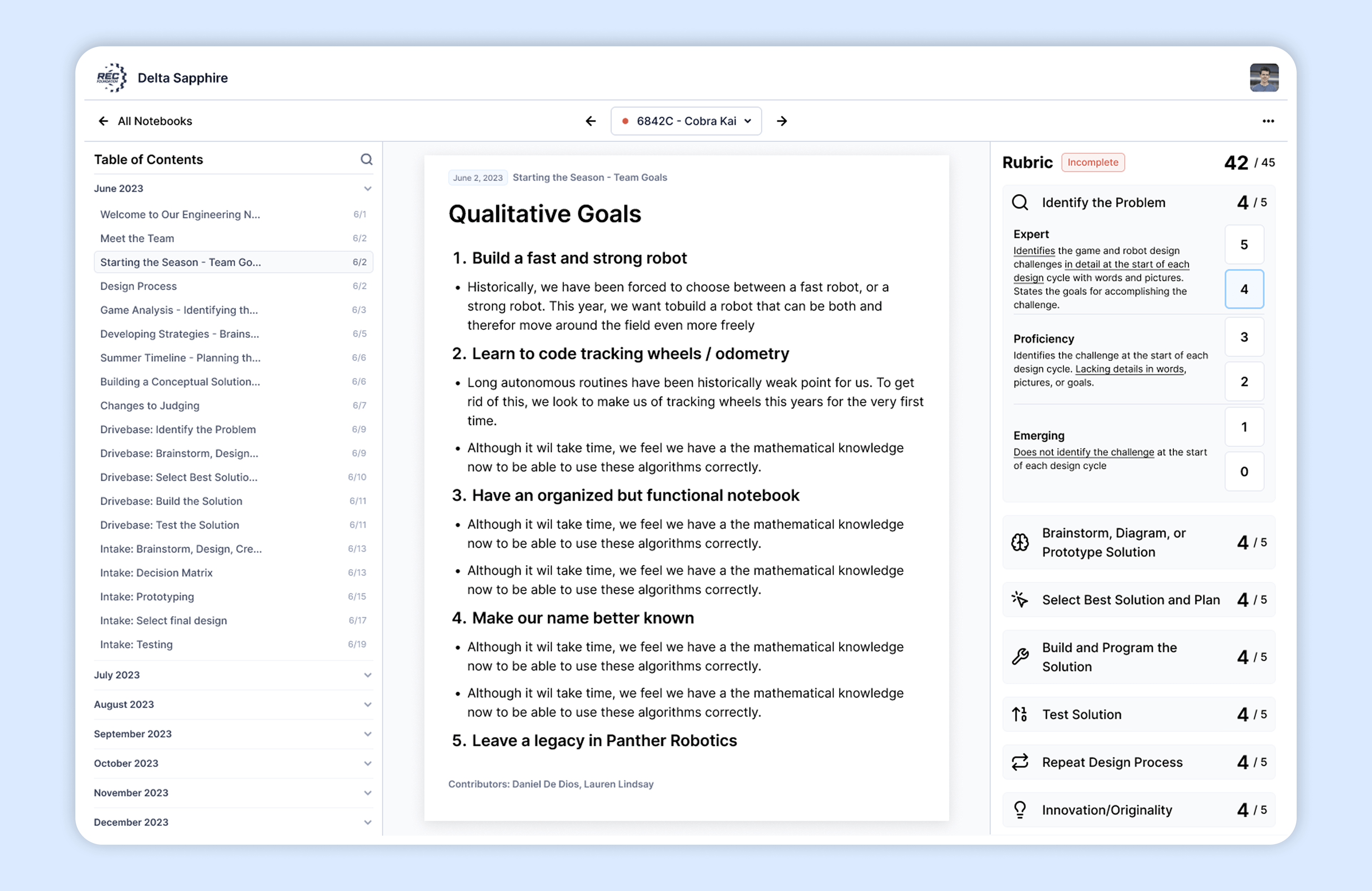Open the three-dot more options menu
The width and height of the screenshot is (1372, 891).
[x=1268, y=121]
